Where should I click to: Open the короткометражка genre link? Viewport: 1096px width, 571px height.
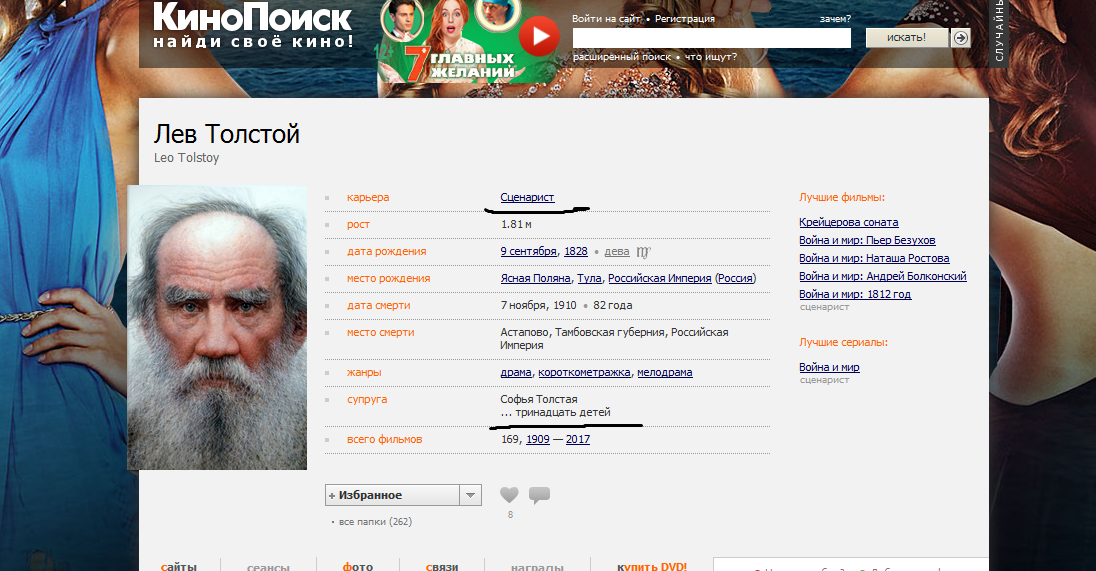584,373
